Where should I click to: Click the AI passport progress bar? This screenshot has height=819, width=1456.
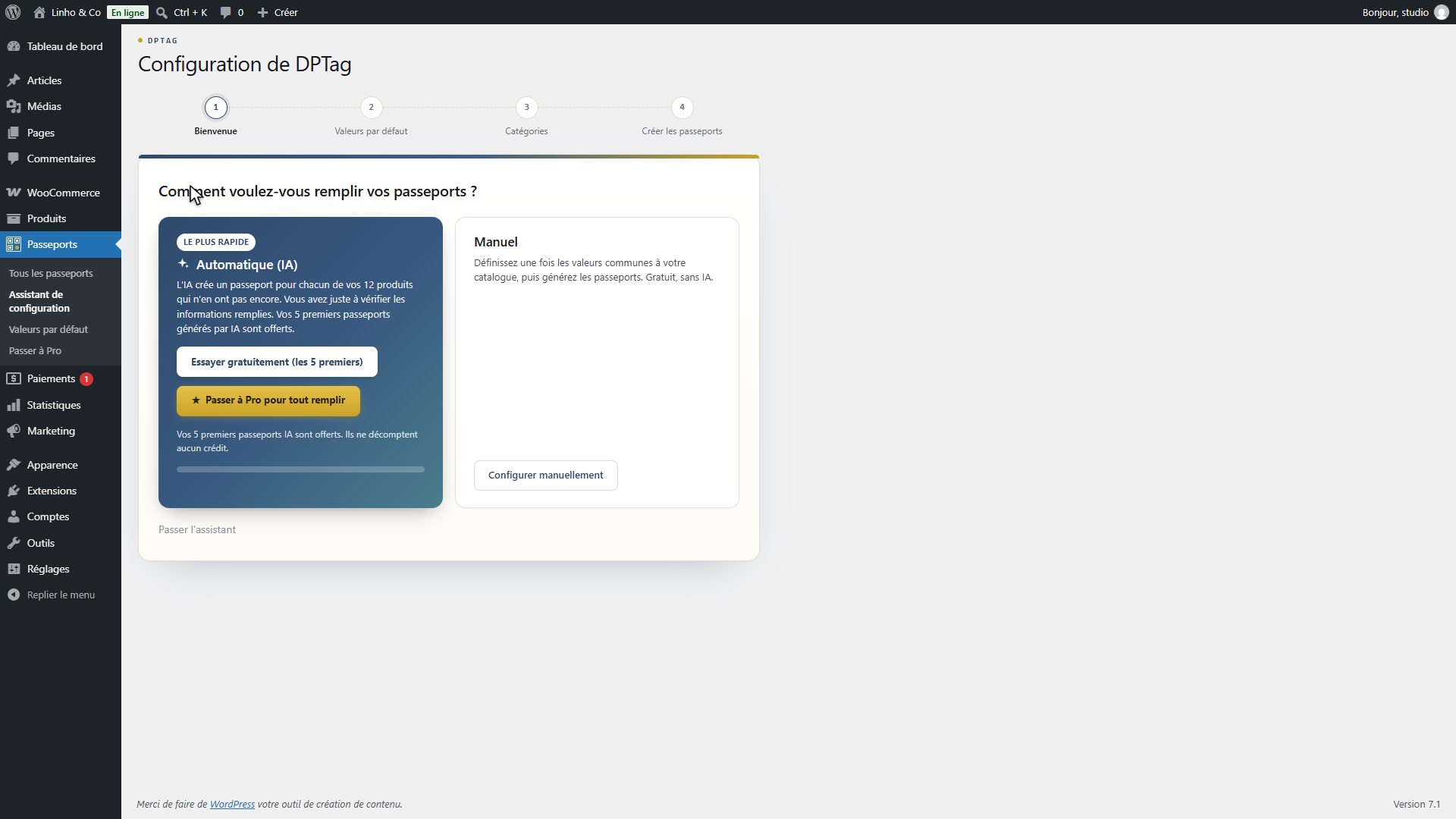(x=300, y=469)
